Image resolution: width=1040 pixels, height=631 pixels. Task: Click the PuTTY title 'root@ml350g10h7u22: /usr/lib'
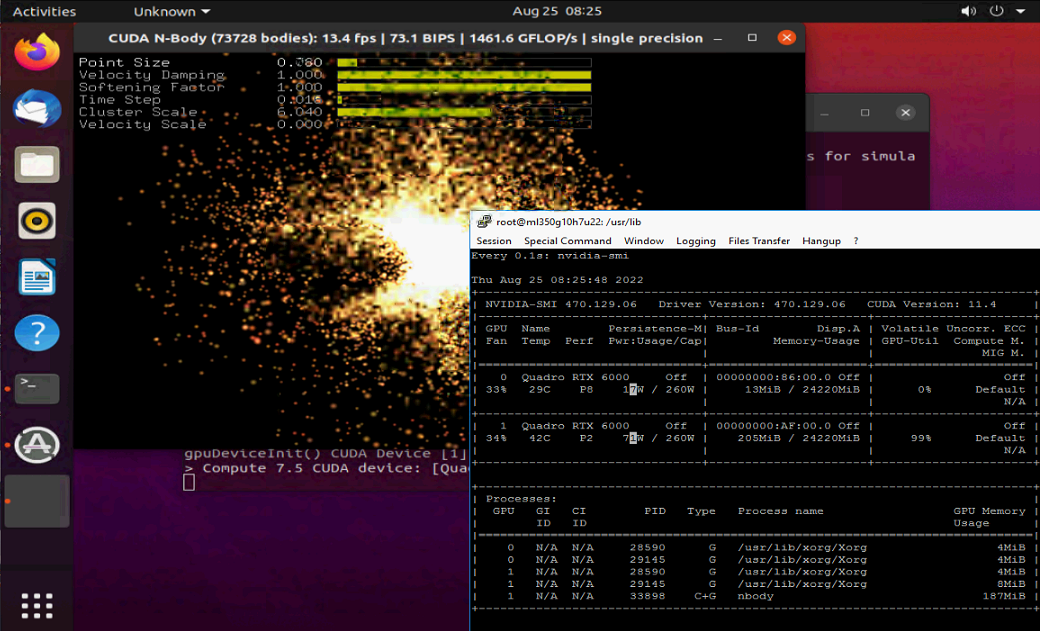(x=568, y=222)
